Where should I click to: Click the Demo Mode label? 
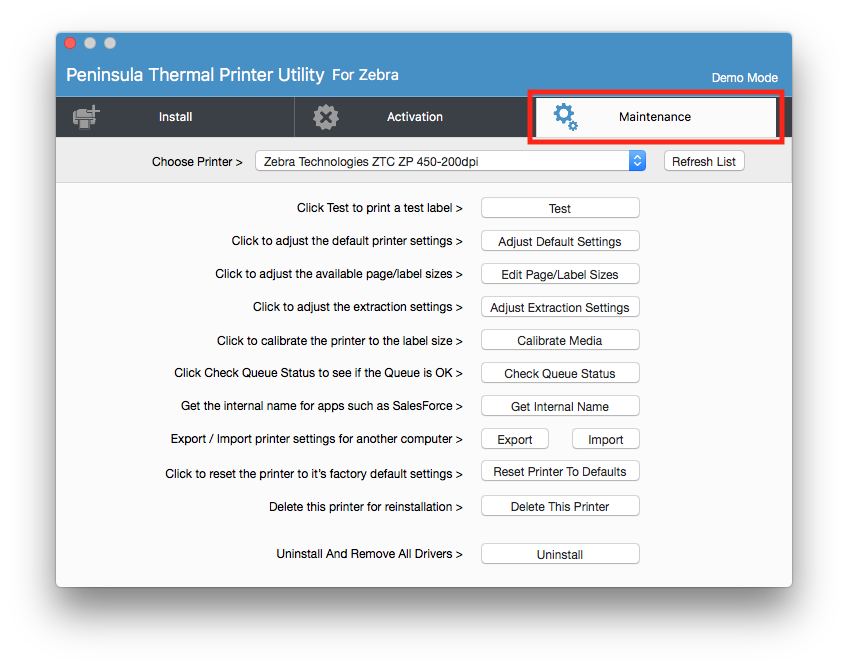pyautogui.click(x=744, y=78)
